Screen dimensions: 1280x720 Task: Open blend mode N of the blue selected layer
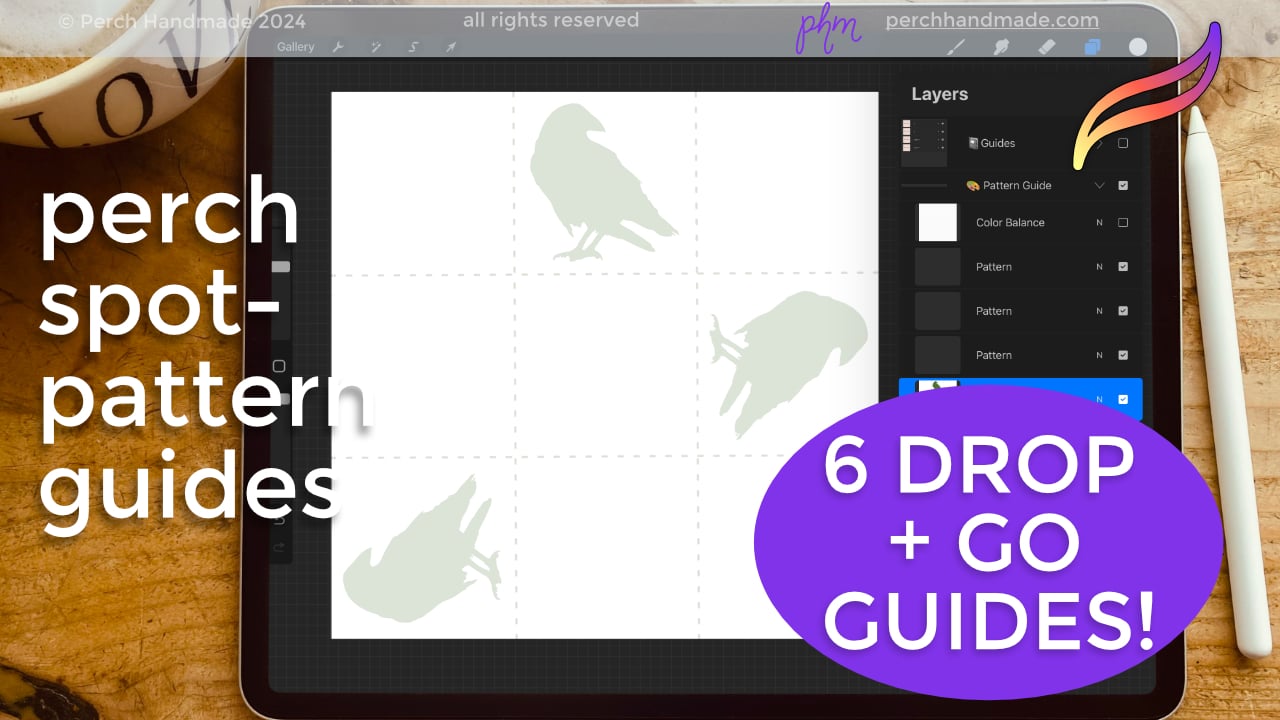point(1099,399)
